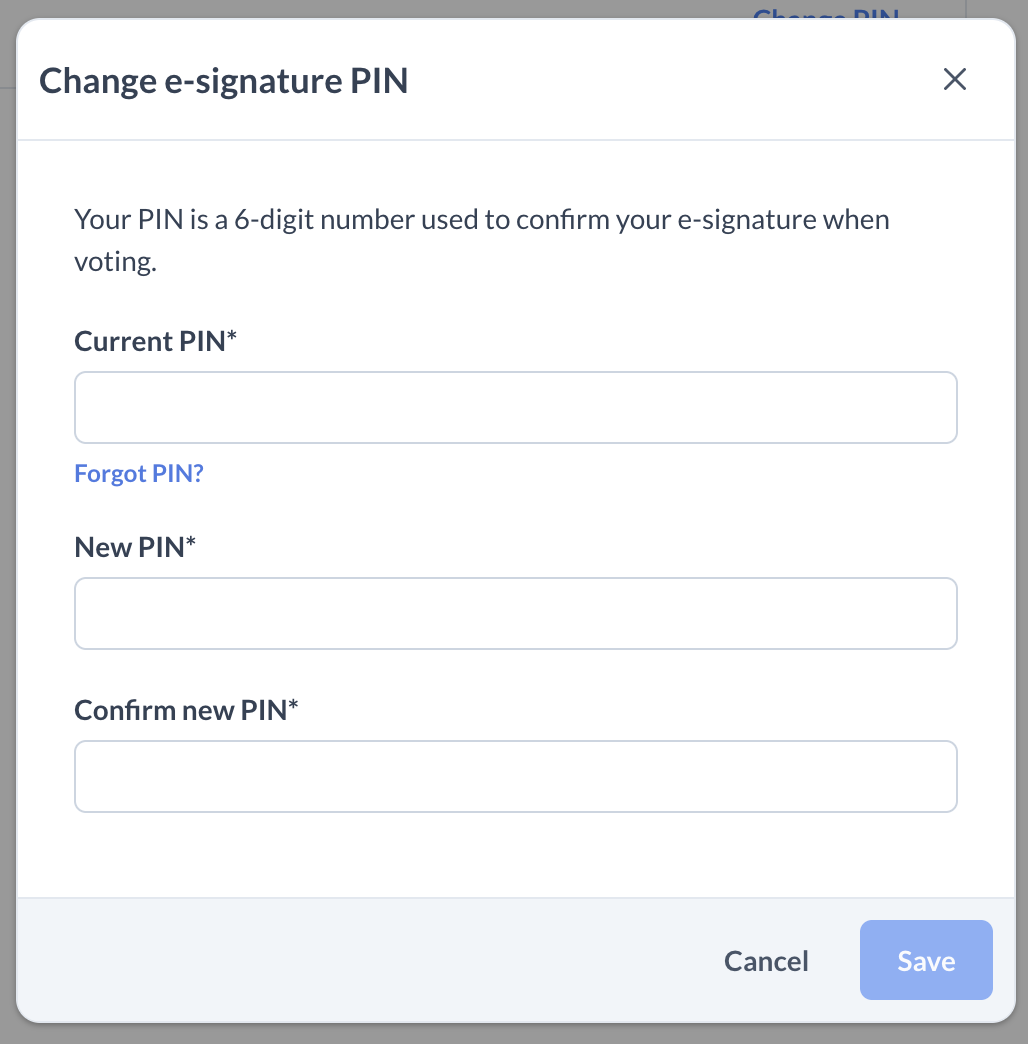This screenshot has width=1028, height=1044.
Task: Click the Change e-signature PIN heading
Action: tap(223, 81)
